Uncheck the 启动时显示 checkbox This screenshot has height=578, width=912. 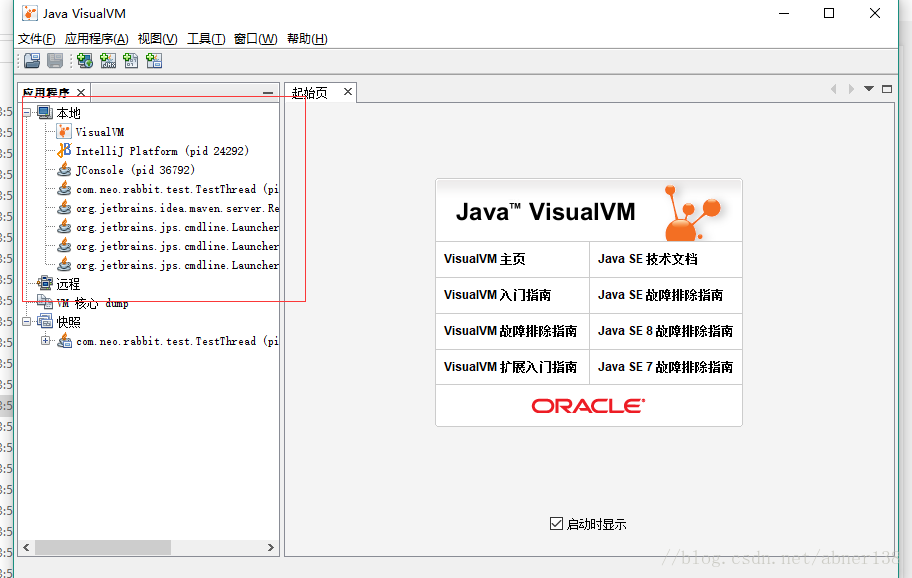[x=556, y=523]
